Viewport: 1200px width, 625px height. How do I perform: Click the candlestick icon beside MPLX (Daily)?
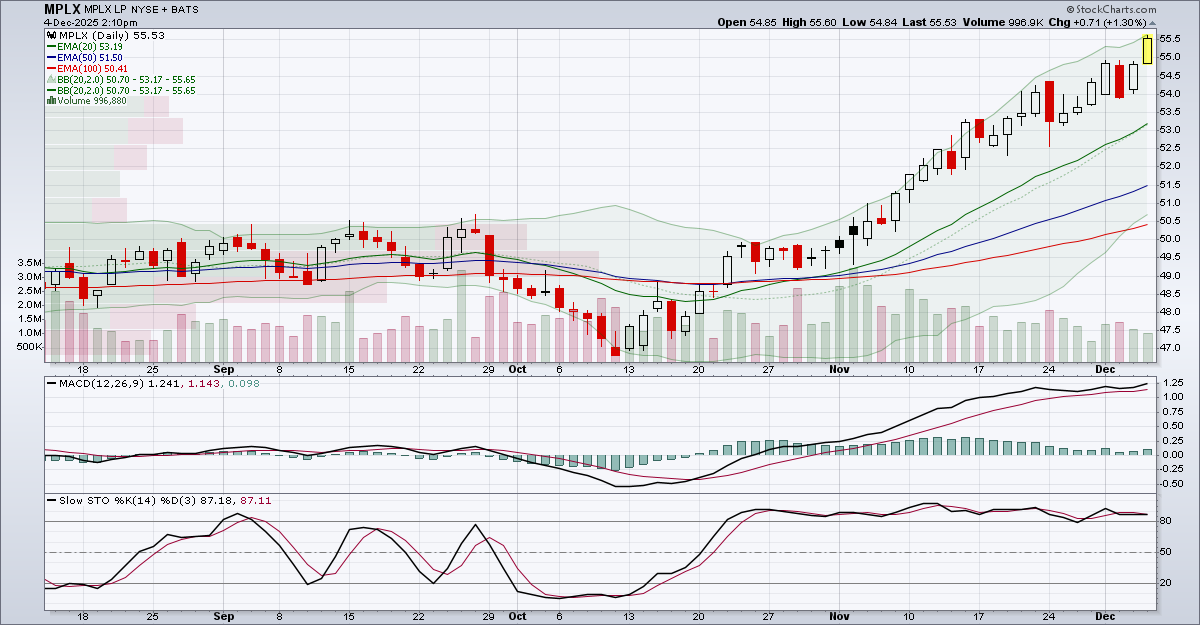(51, 35)
